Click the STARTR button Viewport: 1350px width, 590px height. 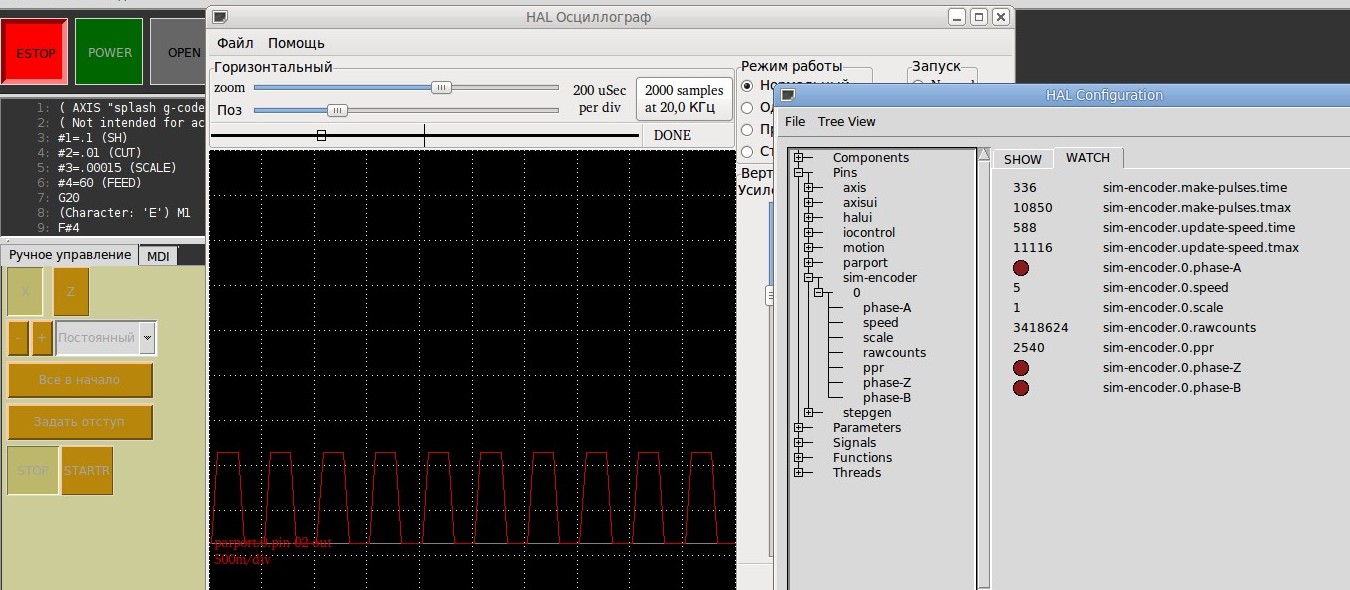tap(87, 470)
